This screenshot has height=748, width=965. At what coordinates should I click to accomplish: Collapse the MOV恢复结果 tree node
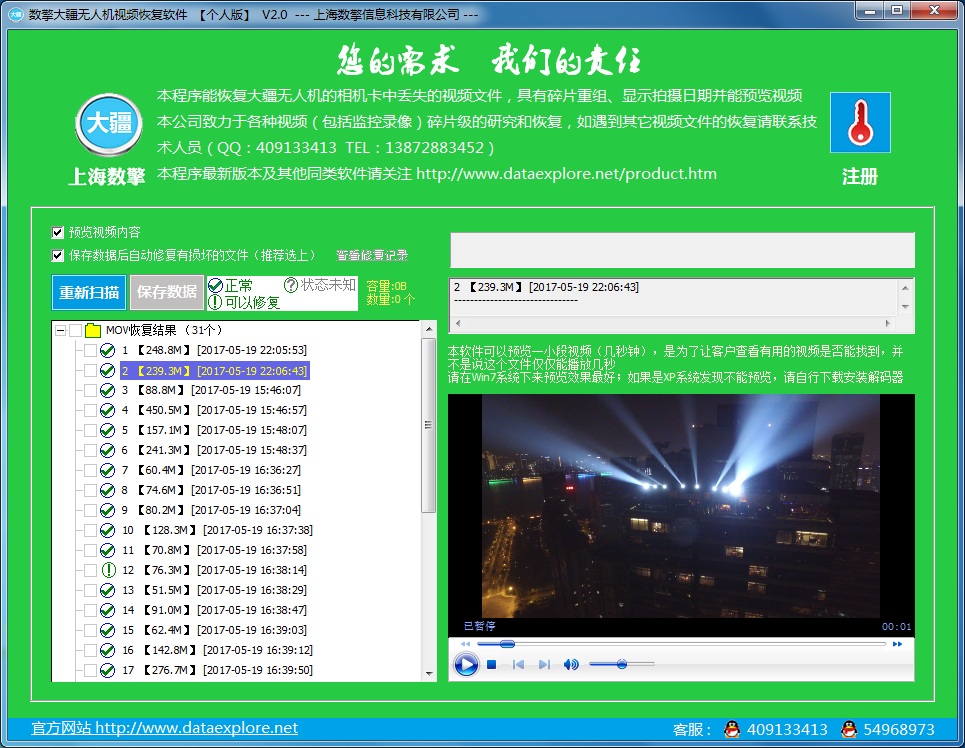60,330
